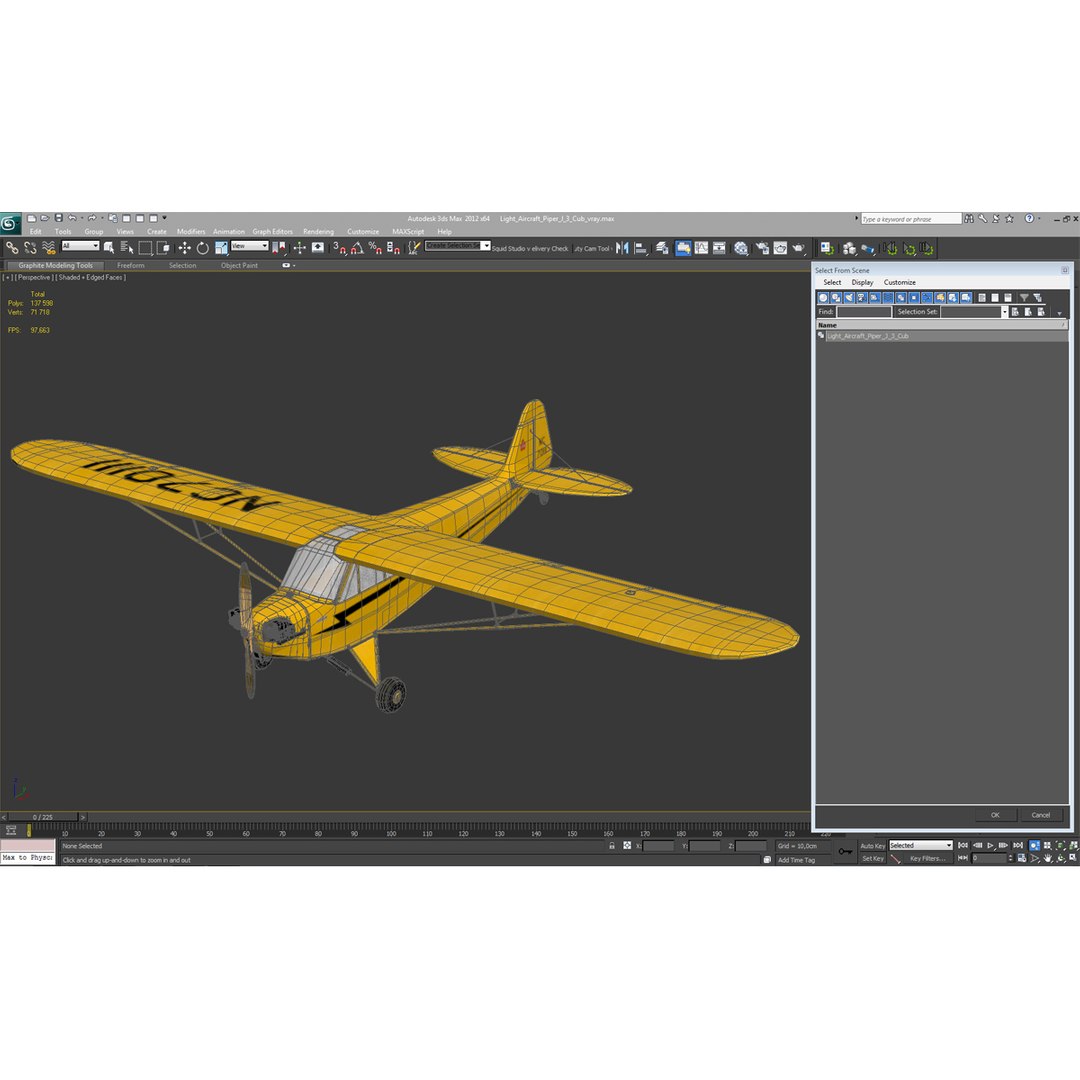The image size is (1080, 1080).
Task: Open the Key Filters button
Action: [x=927, y=858]
